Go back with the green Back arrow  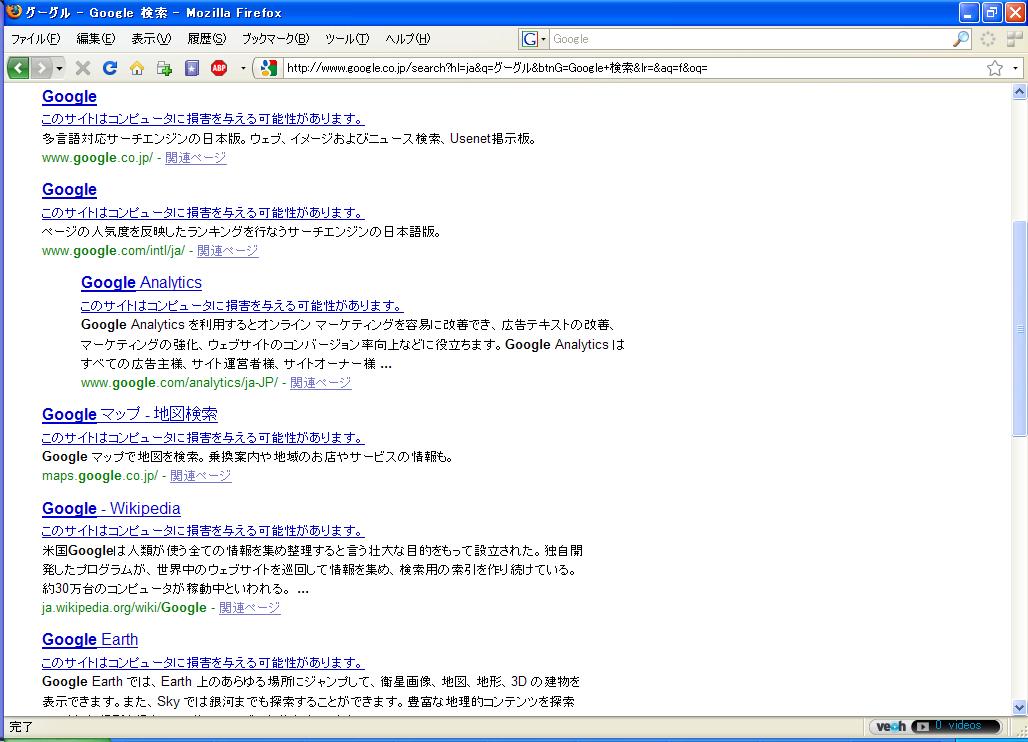click(18, 68)
